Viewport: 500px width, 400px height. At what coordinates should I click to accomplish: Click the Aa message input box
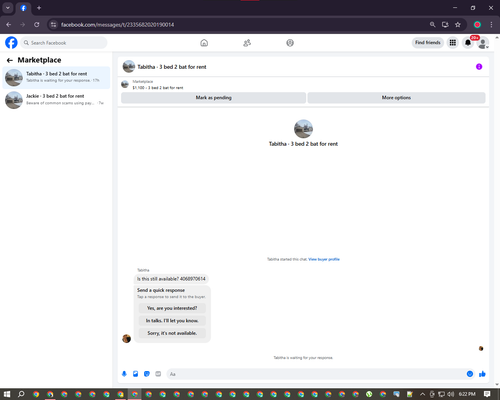click(x=316, y=374)
